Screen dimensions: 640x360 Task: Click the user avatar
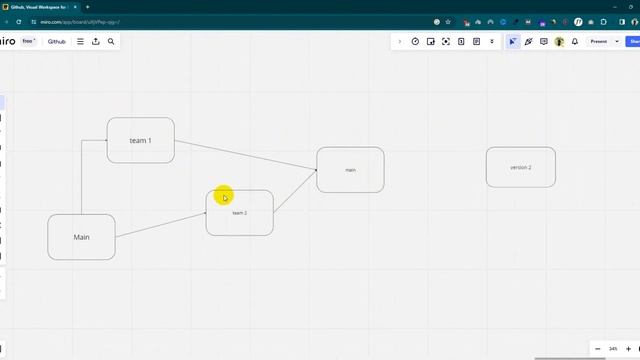pos(559,42)
